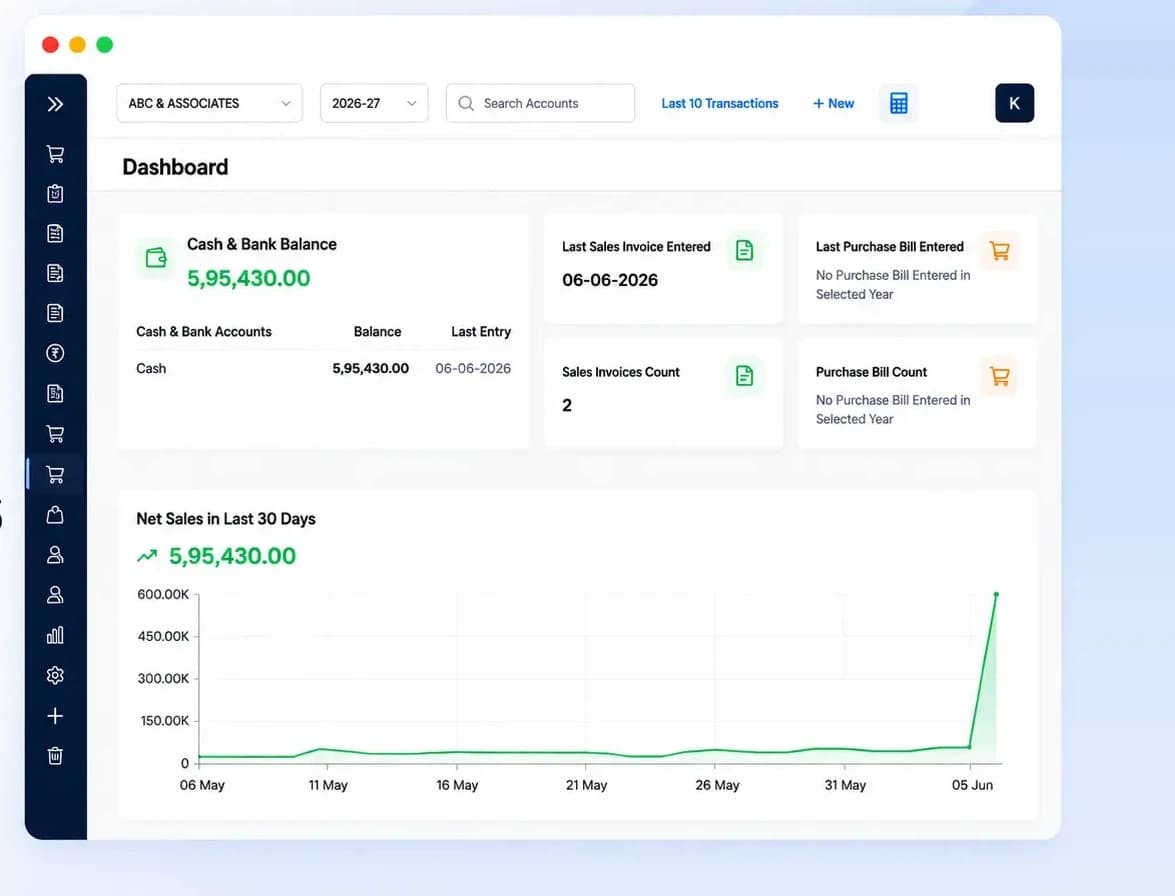
Task: Click the orange cart icon on Last Purchase Bill card
Action: [x=999, y=250]
